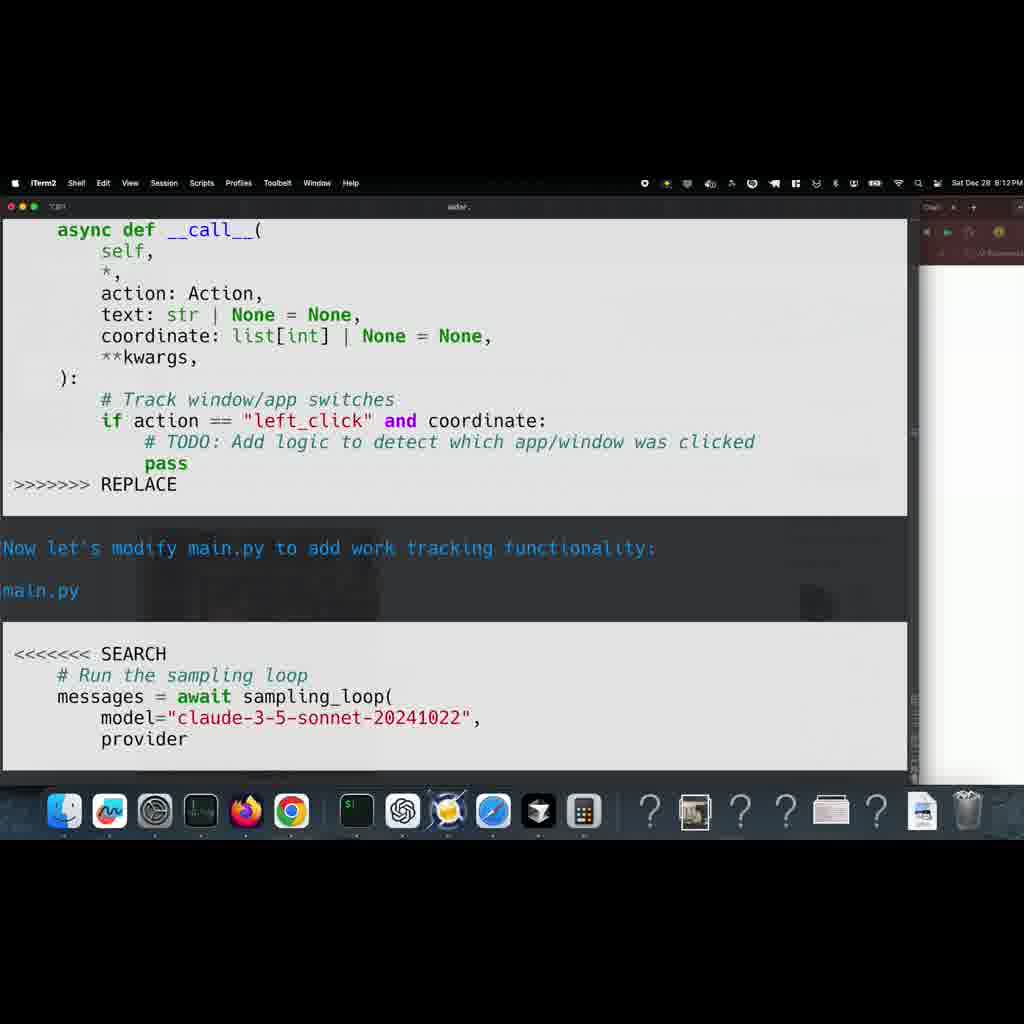
Task: Open the iTerm2 application menu
Action: coord(43,184)
